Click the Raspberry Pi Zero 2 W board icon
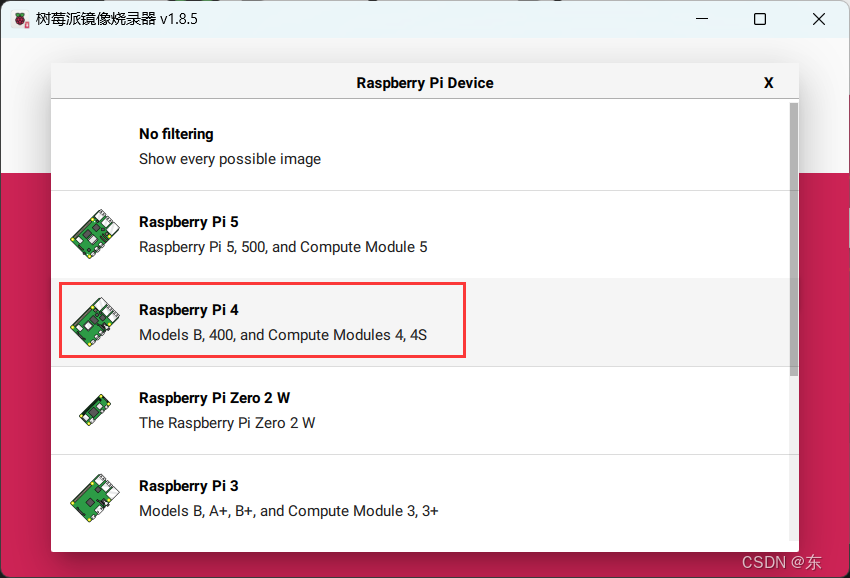 (x=94, y=409)
